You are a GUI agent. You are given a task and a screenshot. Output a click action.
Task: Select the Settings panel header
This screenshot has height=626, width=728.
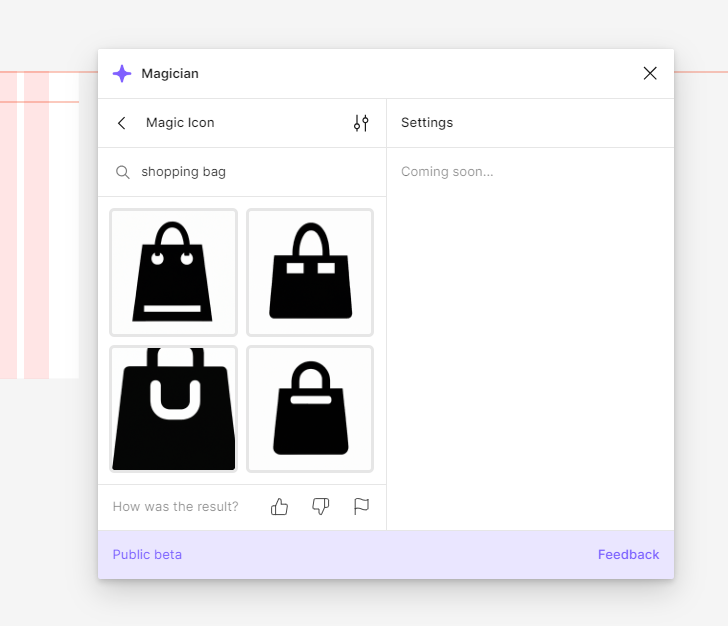tap(427, 123)
